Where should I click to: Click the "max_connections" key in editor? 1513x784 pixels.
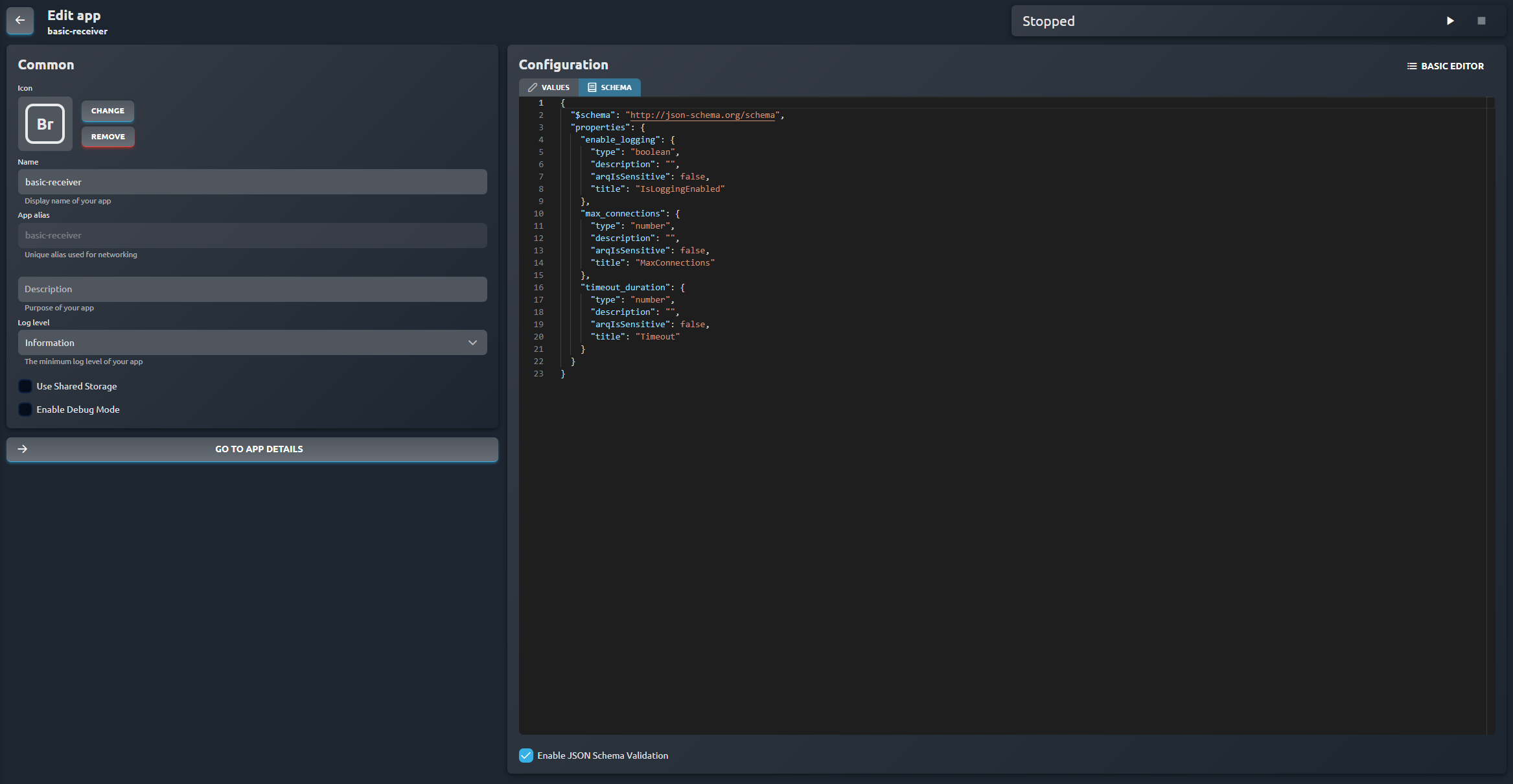pyautogui.click(x=623, y=214)
